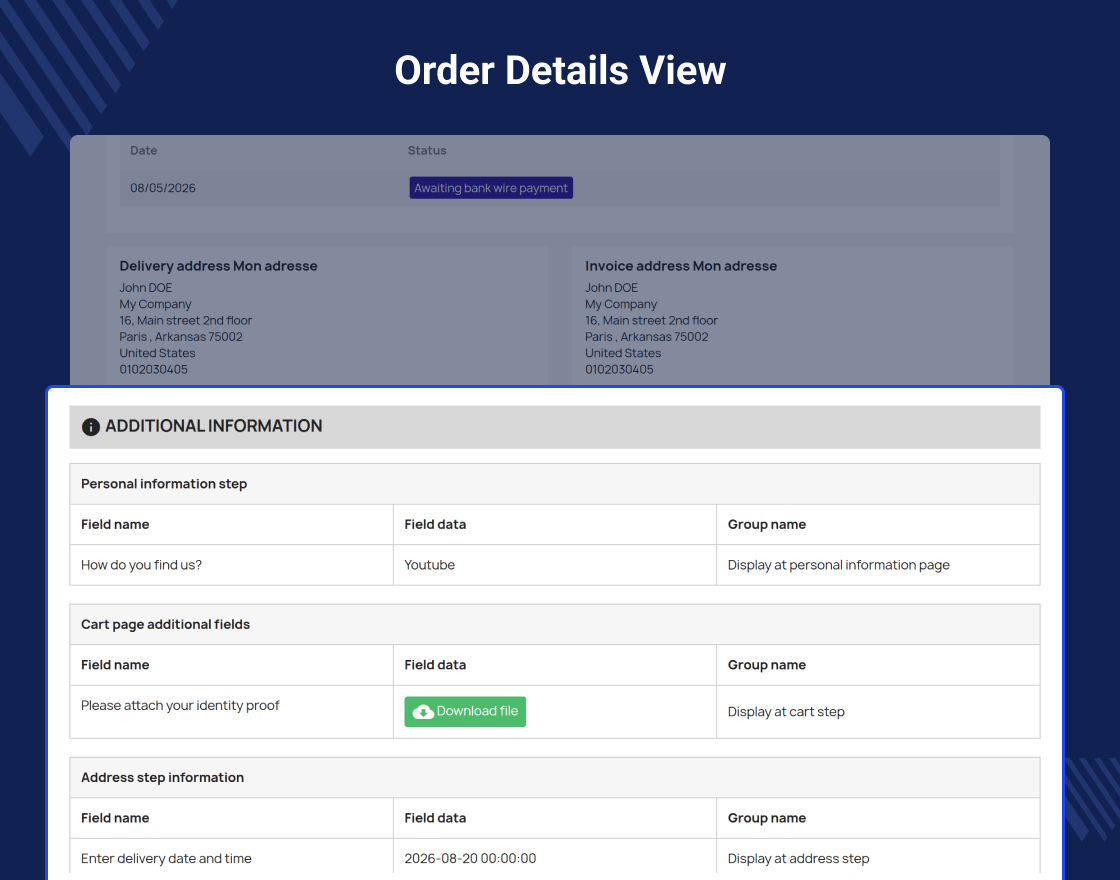1120x880 pixels.
Task: Click the Date column label
Action: (144, 151)
